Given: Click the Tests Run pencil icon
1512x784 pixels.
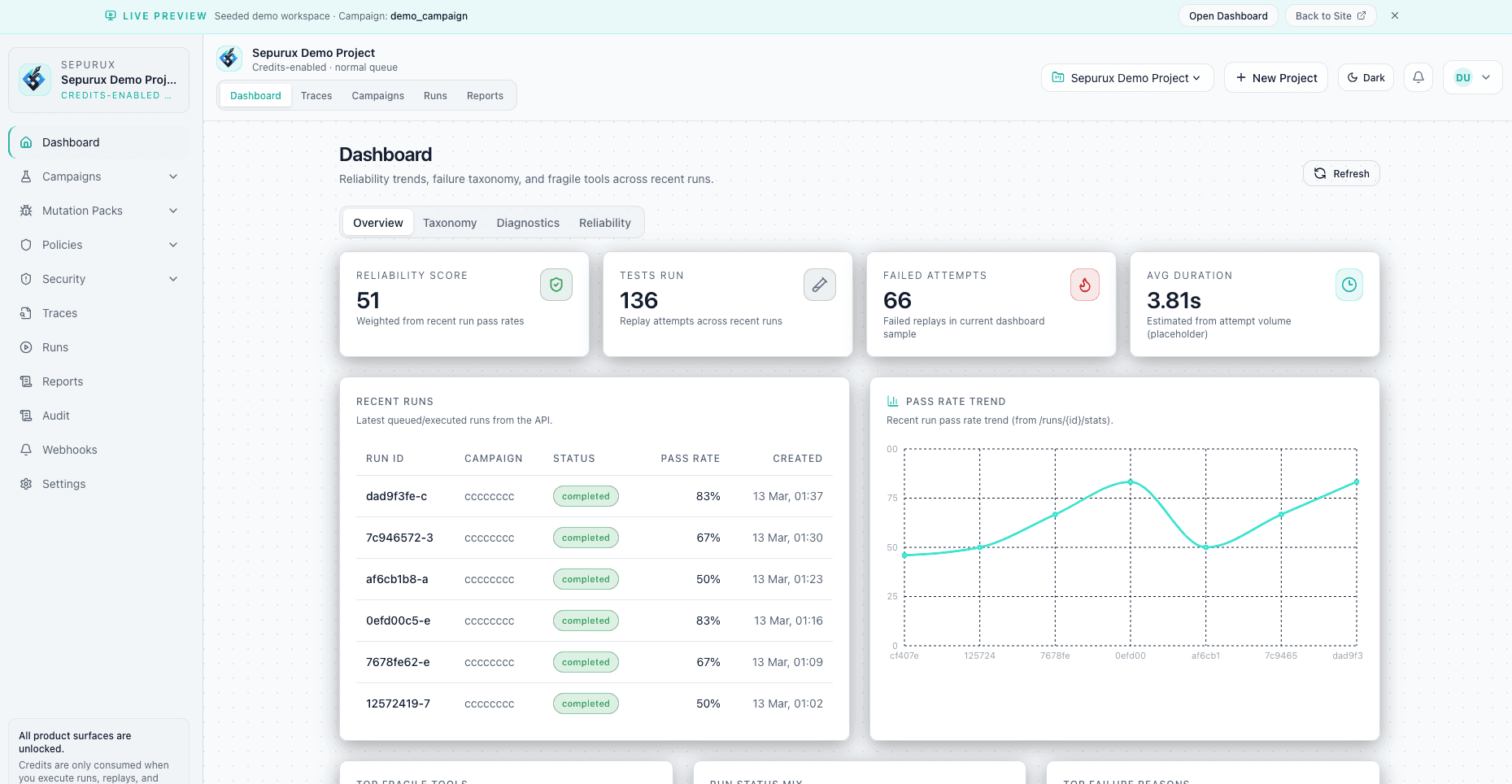Looking at the screenshot, I should point(820,285).
